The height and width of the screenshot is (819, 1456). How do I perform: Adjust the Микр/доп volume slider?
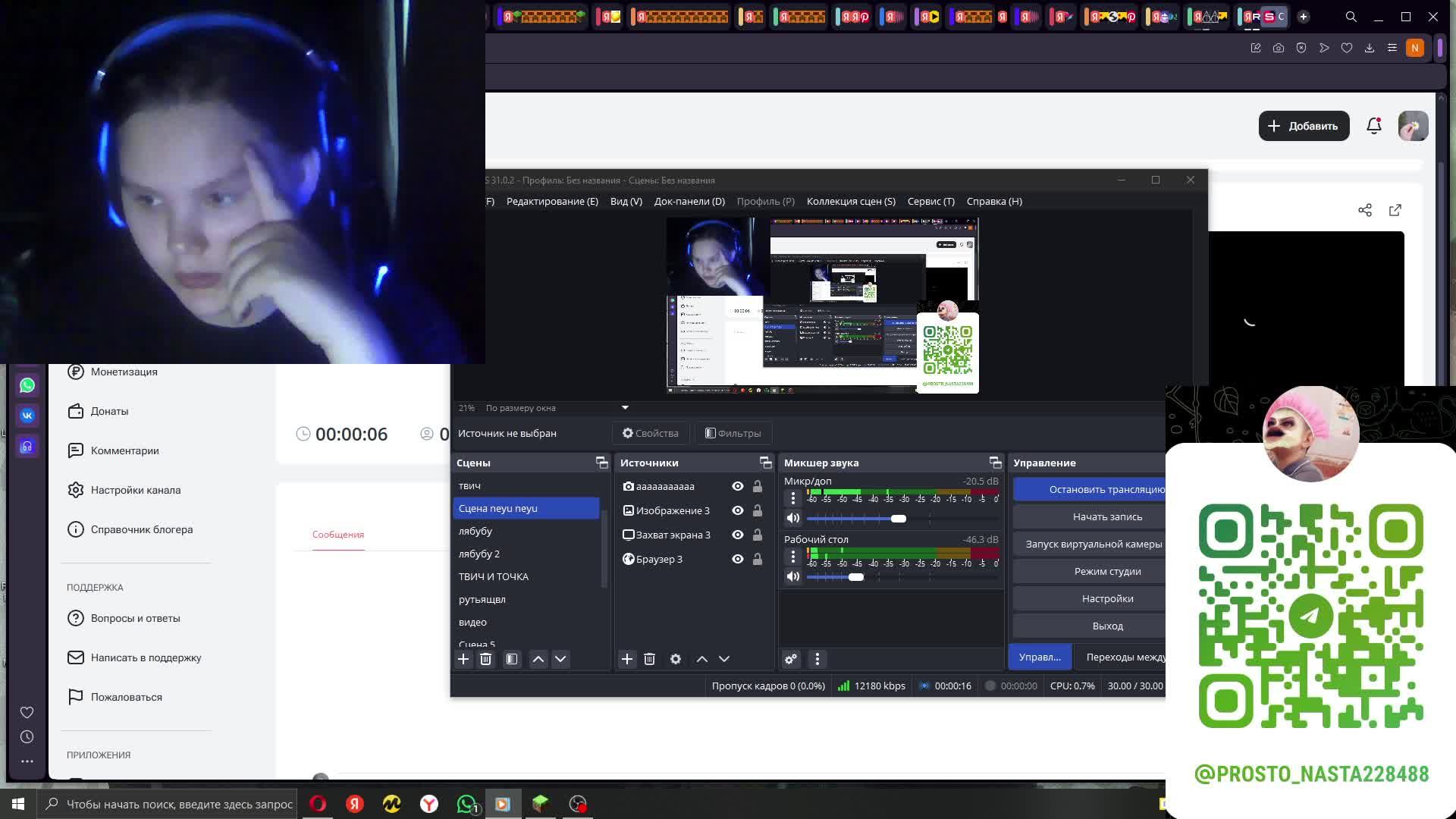pos(899,519)
